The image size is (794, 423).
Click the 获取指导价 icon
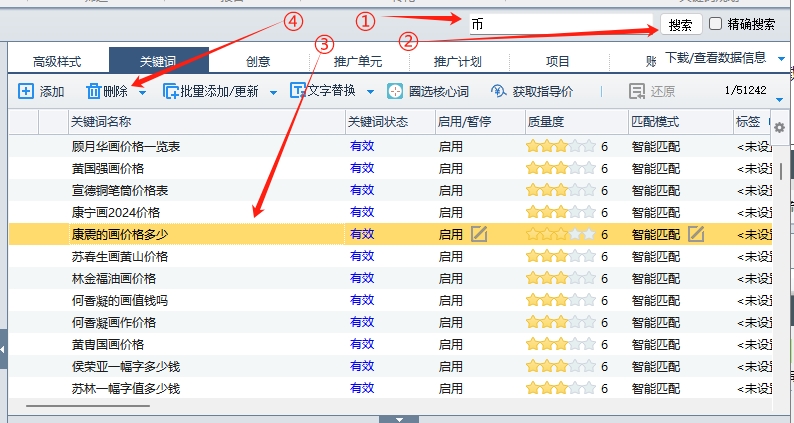click(x=498, y=92)
